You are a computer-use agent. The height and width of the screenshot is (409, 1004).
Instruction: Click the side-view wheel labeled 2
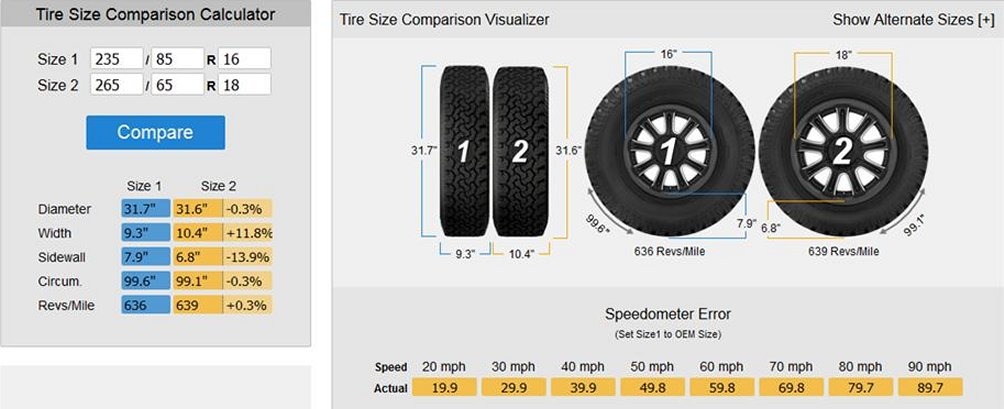843,152
